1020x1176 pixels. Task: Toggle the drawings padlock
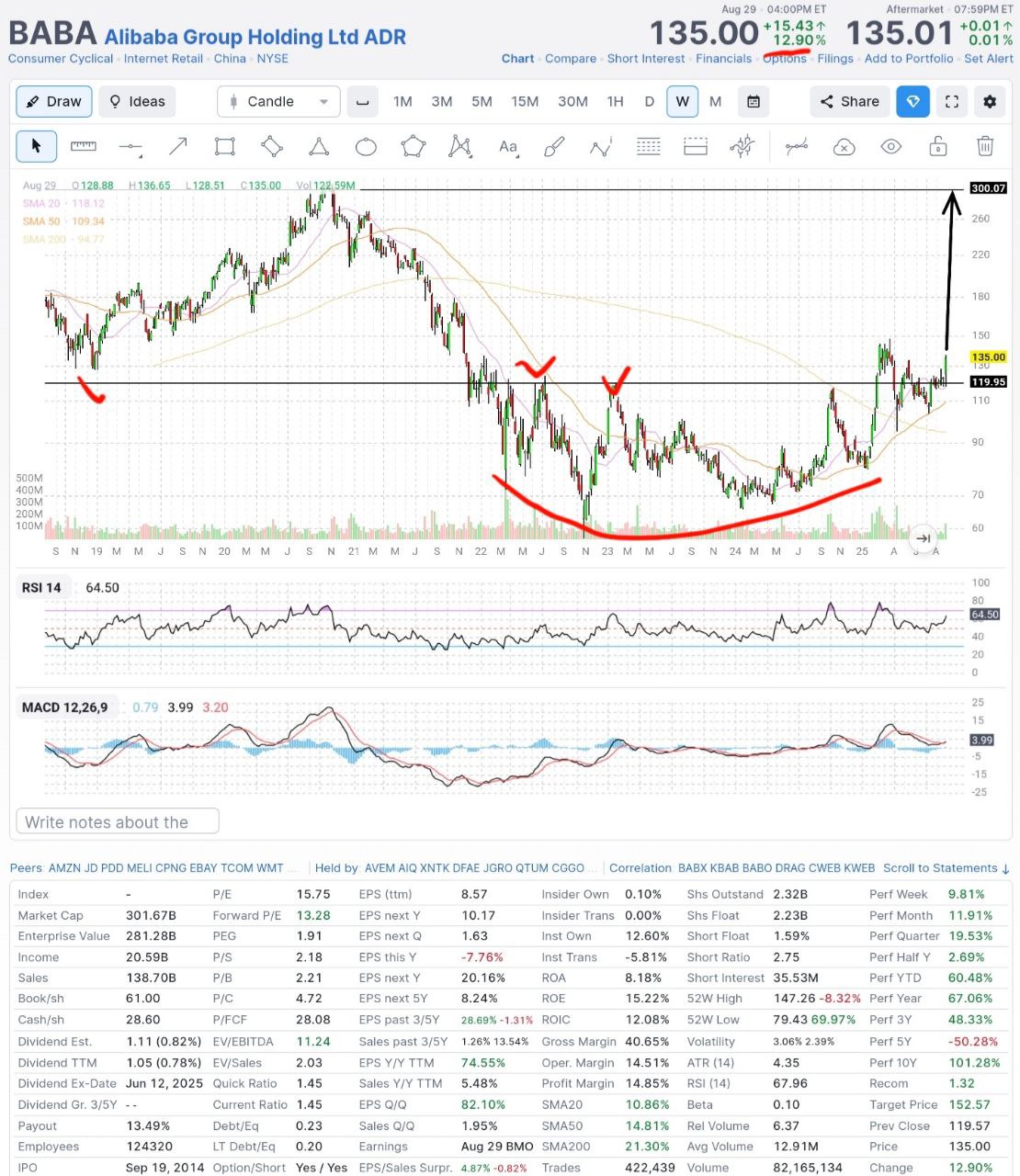click(937, 146)
